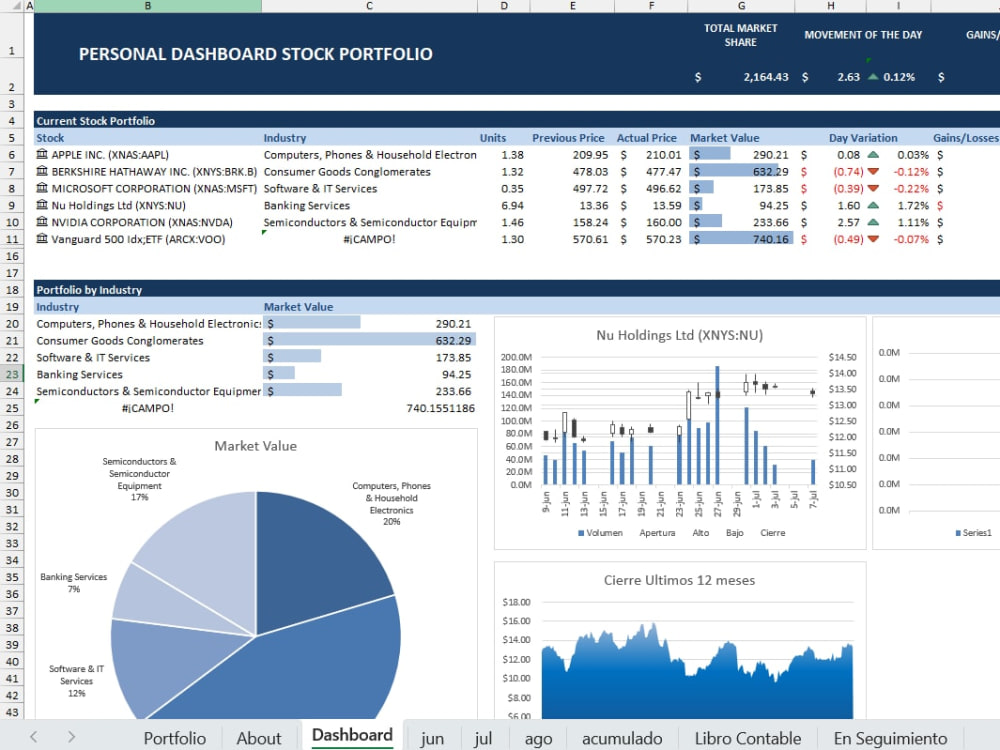Click the #¡CAMPO! error cell in row 11

(369, 239)
